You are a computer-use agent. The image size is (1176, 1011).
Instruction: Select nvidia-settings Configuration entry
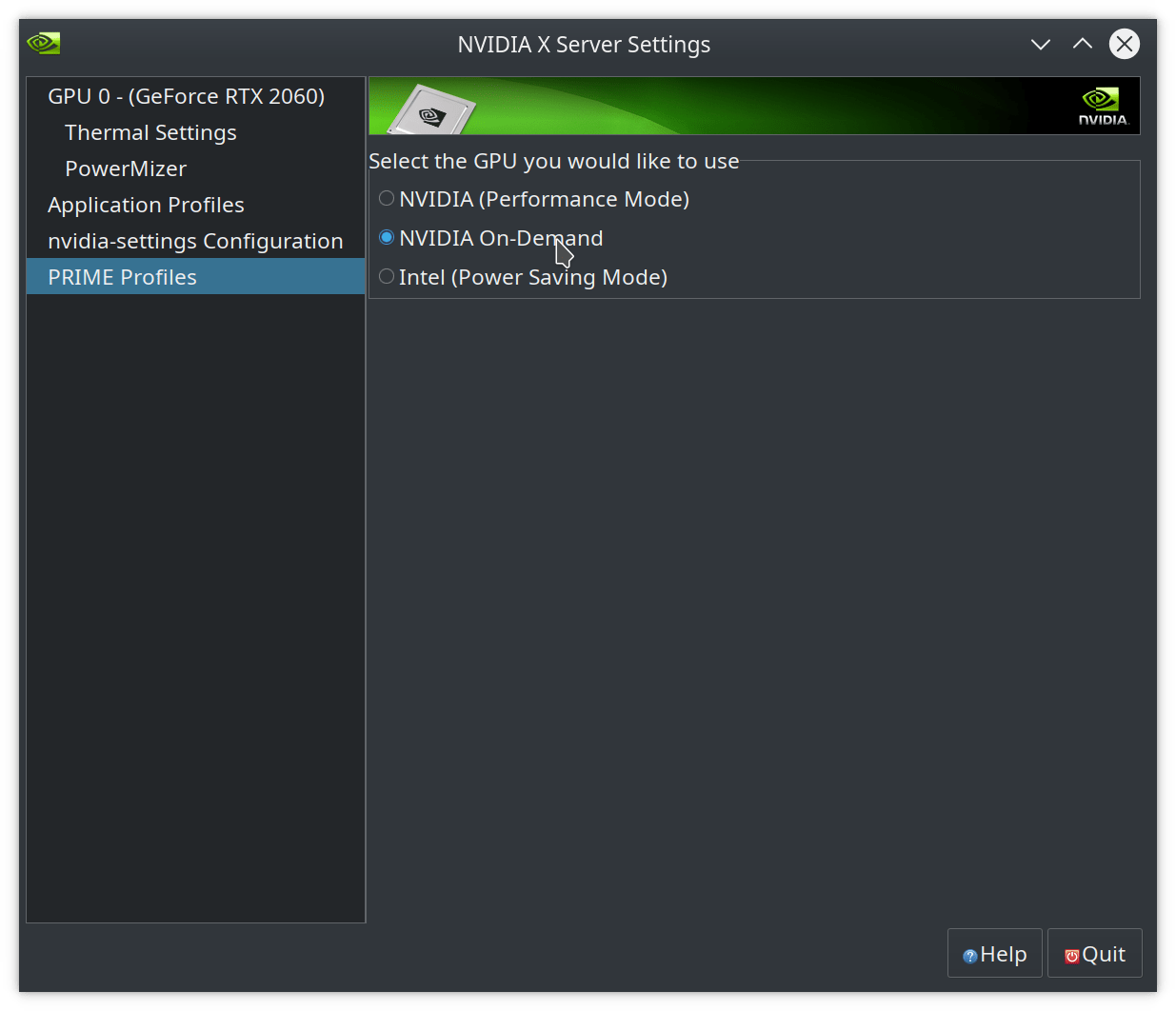[x=195, y=241]
